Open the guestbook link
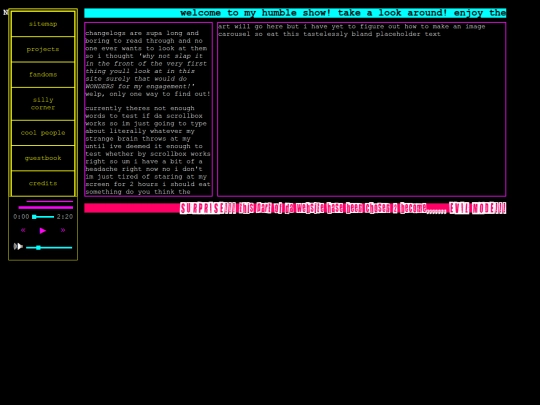540x405 pixels. 43,158
